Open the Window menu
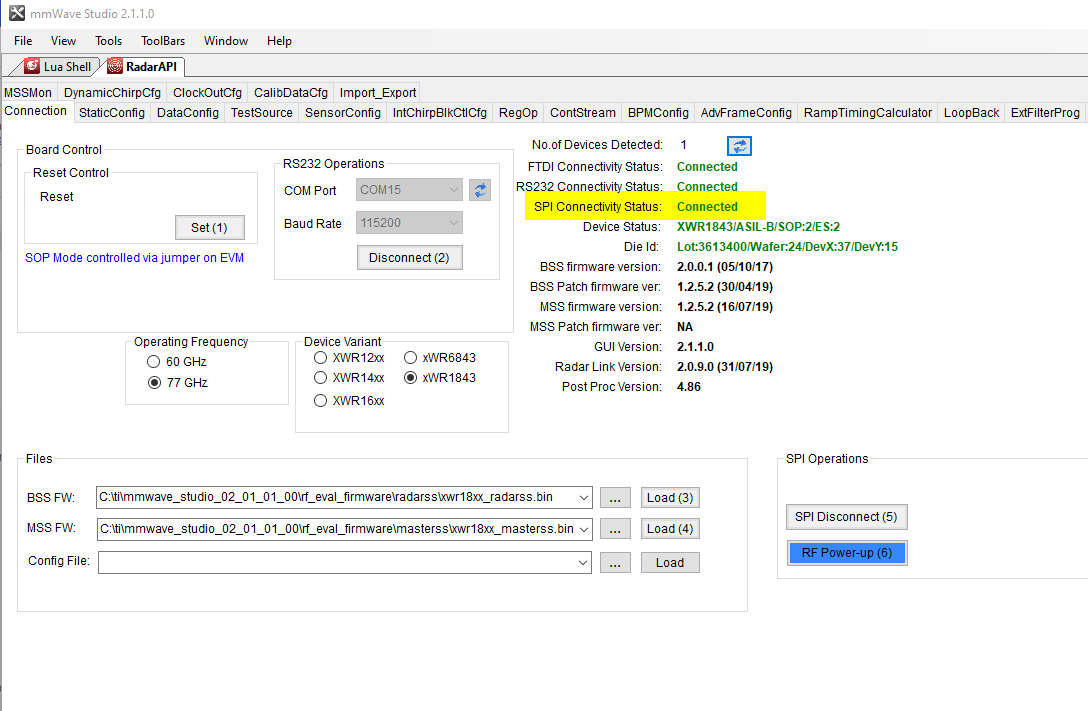Screen dimensions: 1088x711 tap(226, 41)
